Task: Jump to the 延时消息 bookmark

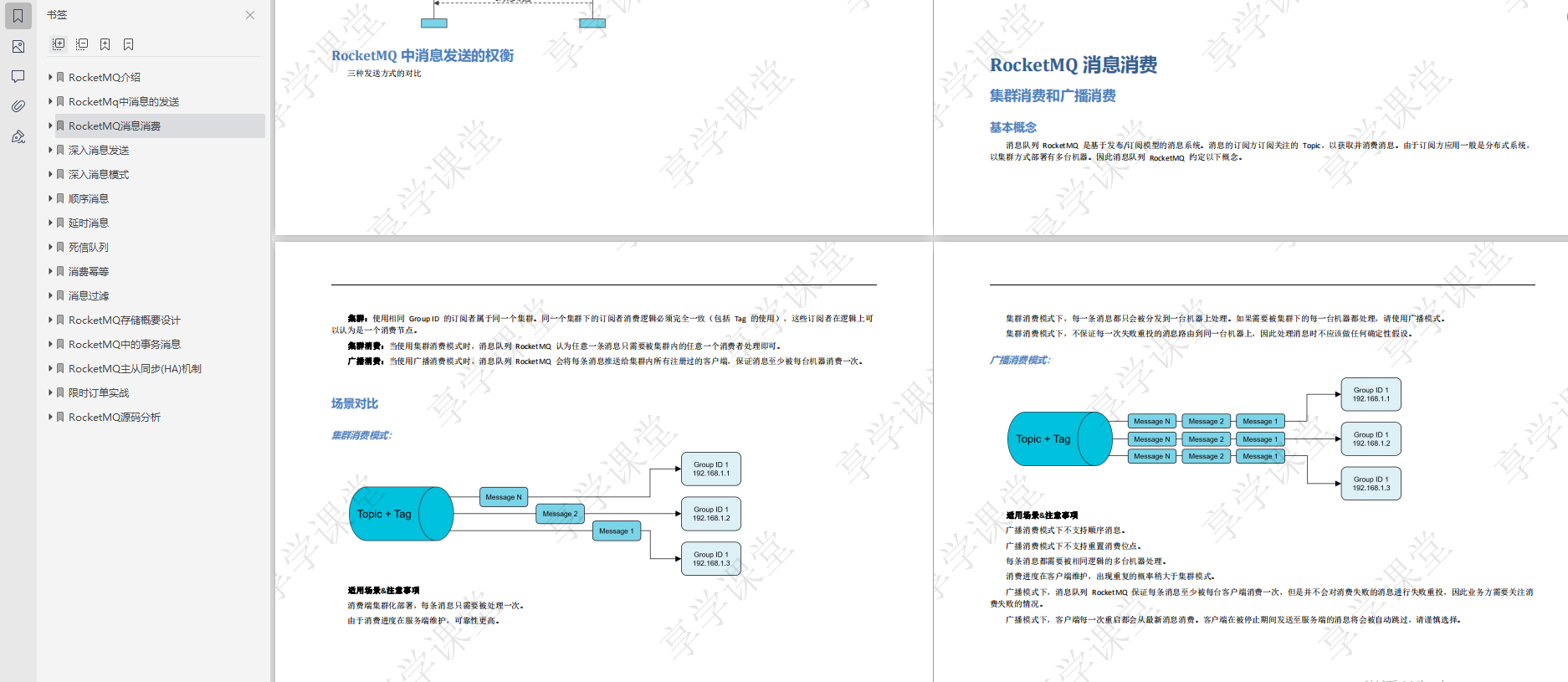Action: [x=89, y=223]
